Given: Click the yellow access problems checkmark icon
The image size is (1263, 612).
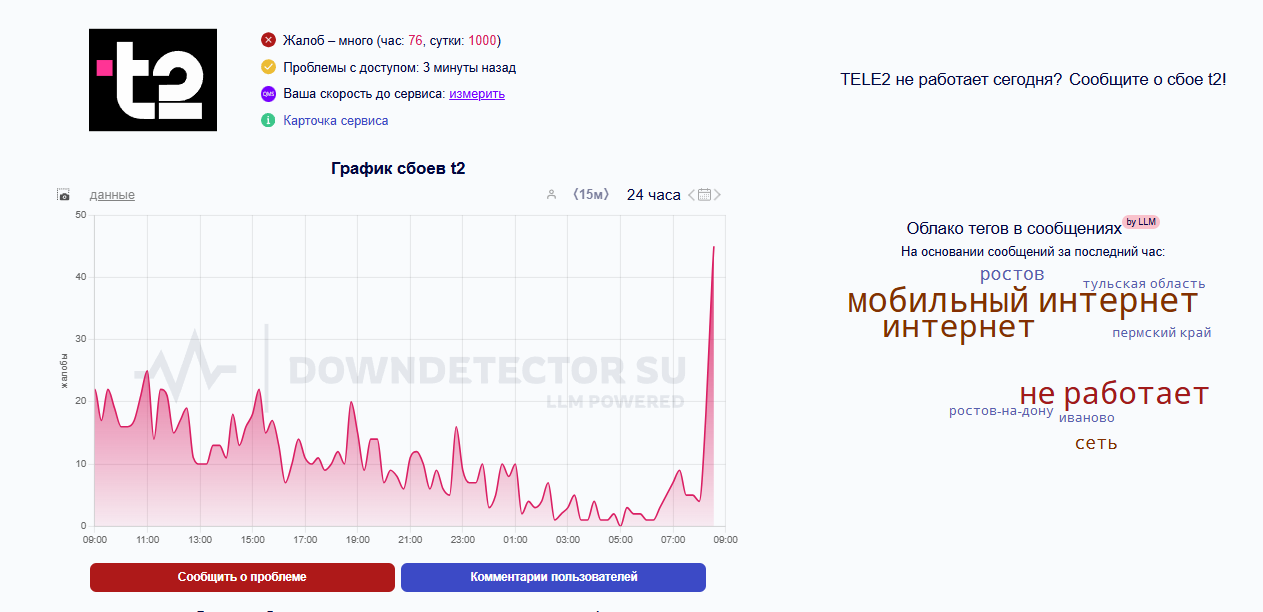Looking at the screenshot, I should click(x=268, y=68).
